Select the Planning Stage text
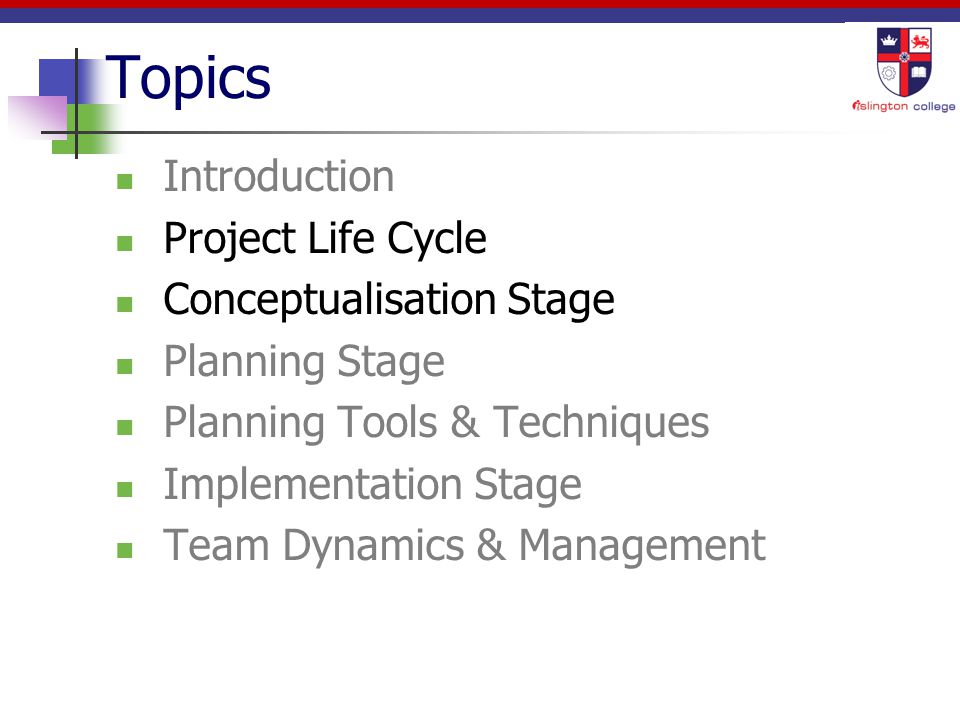This screenshot has height=720, width=960. coord(304,362)
